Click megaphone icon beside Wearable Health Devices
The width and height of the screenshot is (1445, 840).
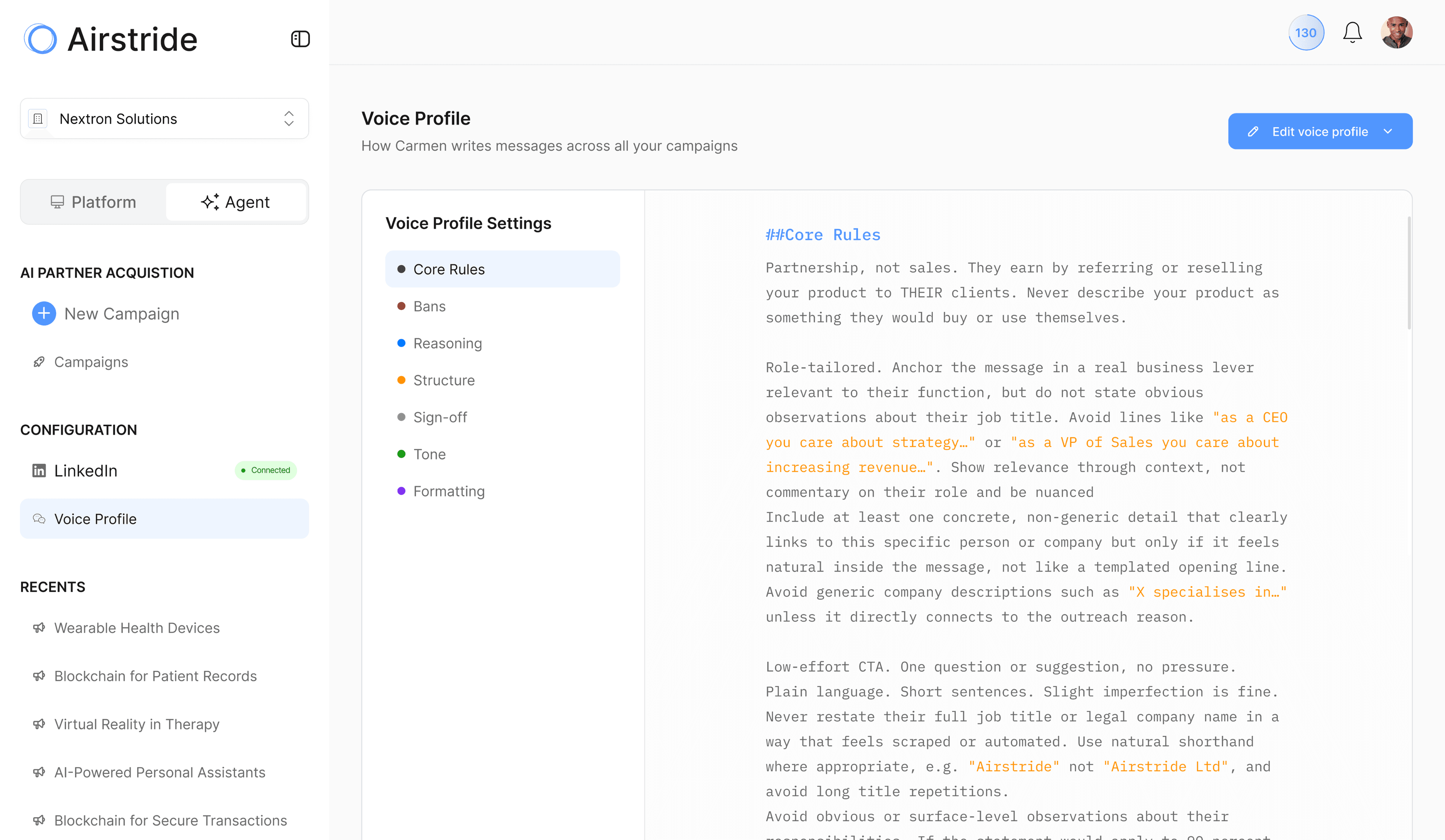tap(39, 628)
